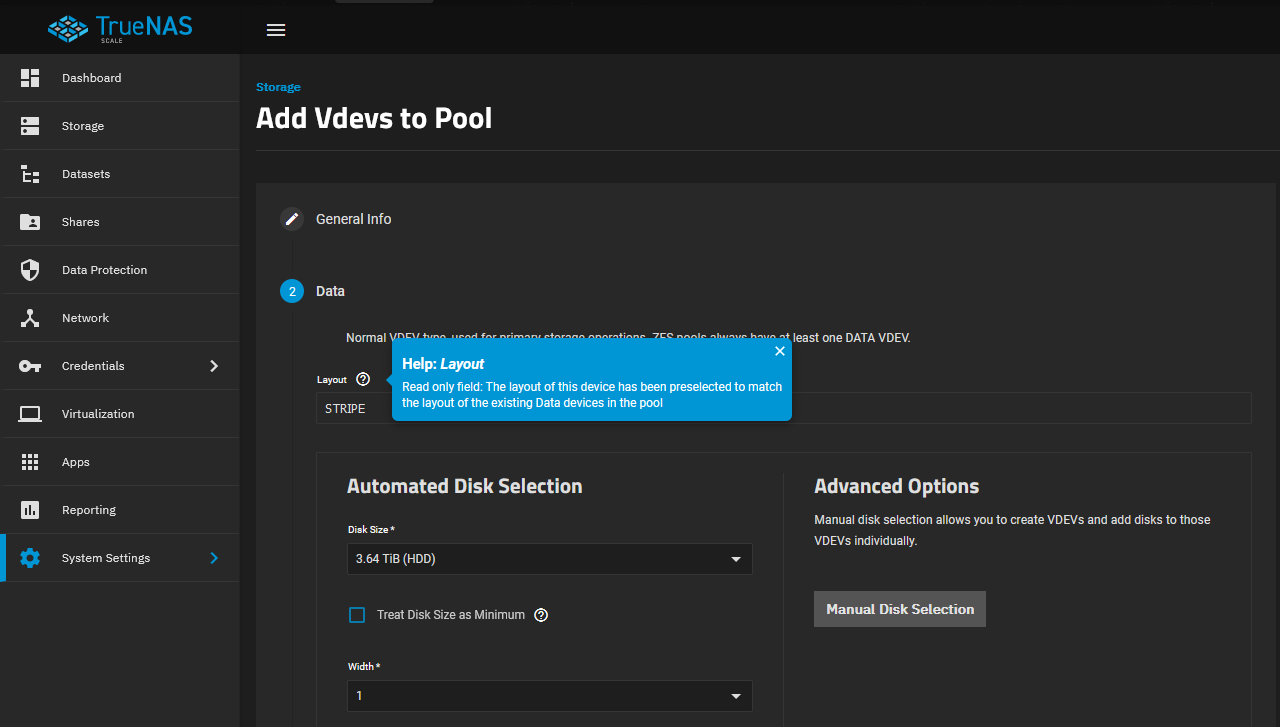
Task: Click the Shares folder icon
Action: click(30, 222)
